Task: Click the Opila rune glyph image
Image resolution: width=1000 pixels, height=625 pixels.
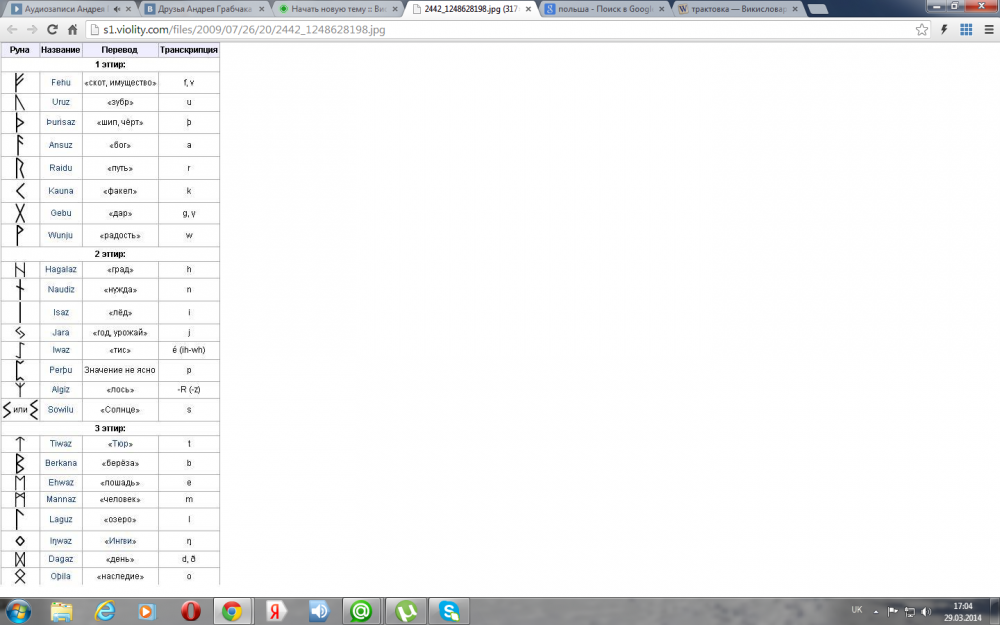Action: point(20,576)
